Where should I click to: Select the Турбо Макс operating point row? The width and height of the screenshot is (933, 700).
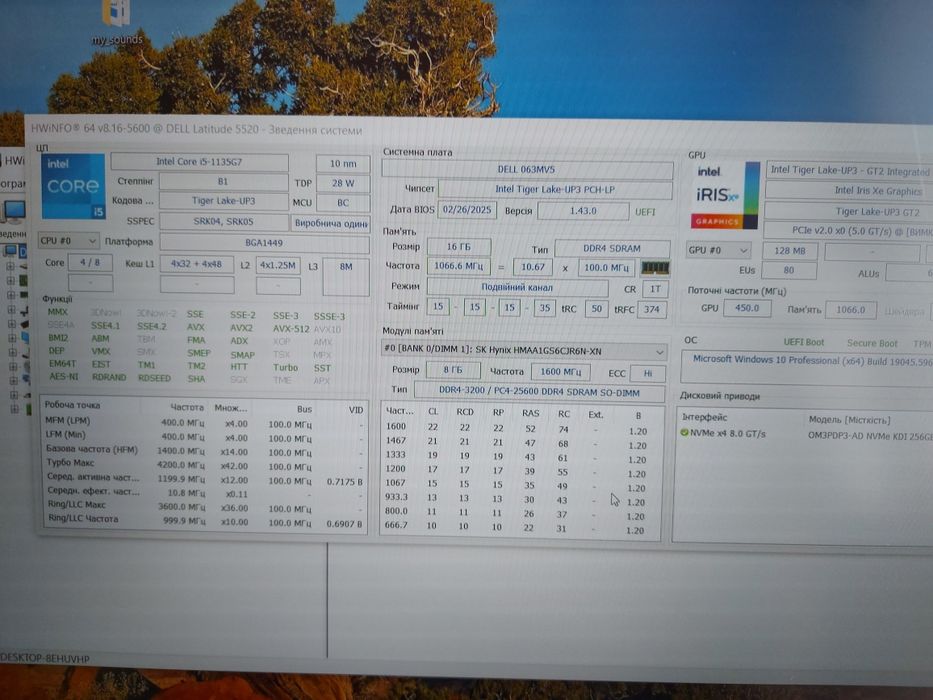click(x=203, y=465)
